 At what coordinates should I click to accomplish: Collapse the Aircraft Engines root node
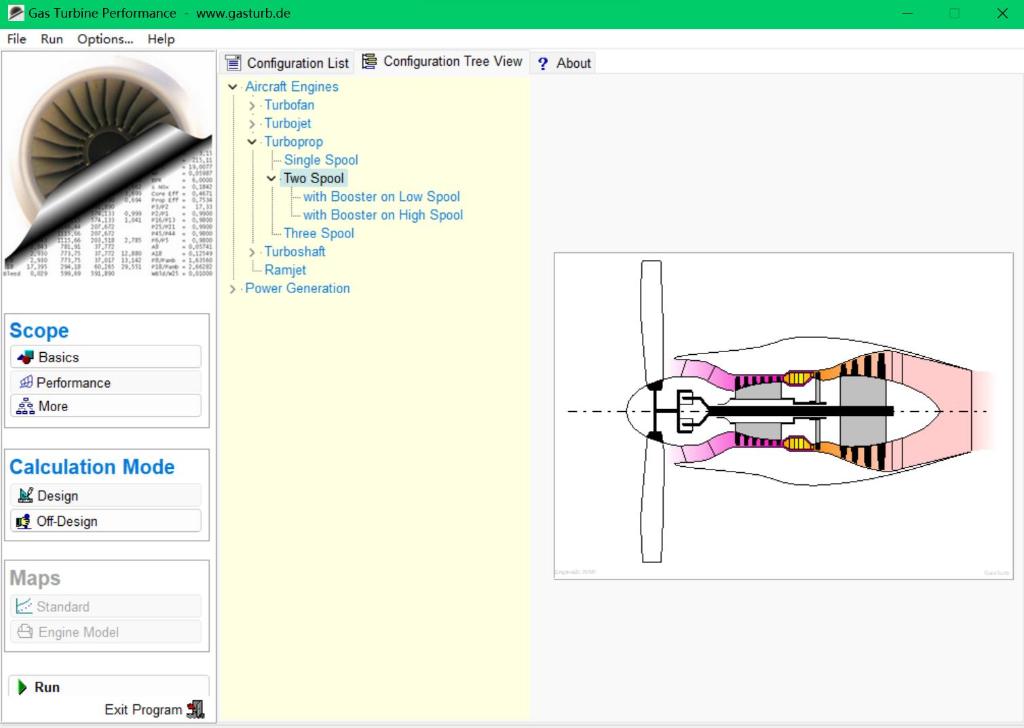click(x=232, y=86)
